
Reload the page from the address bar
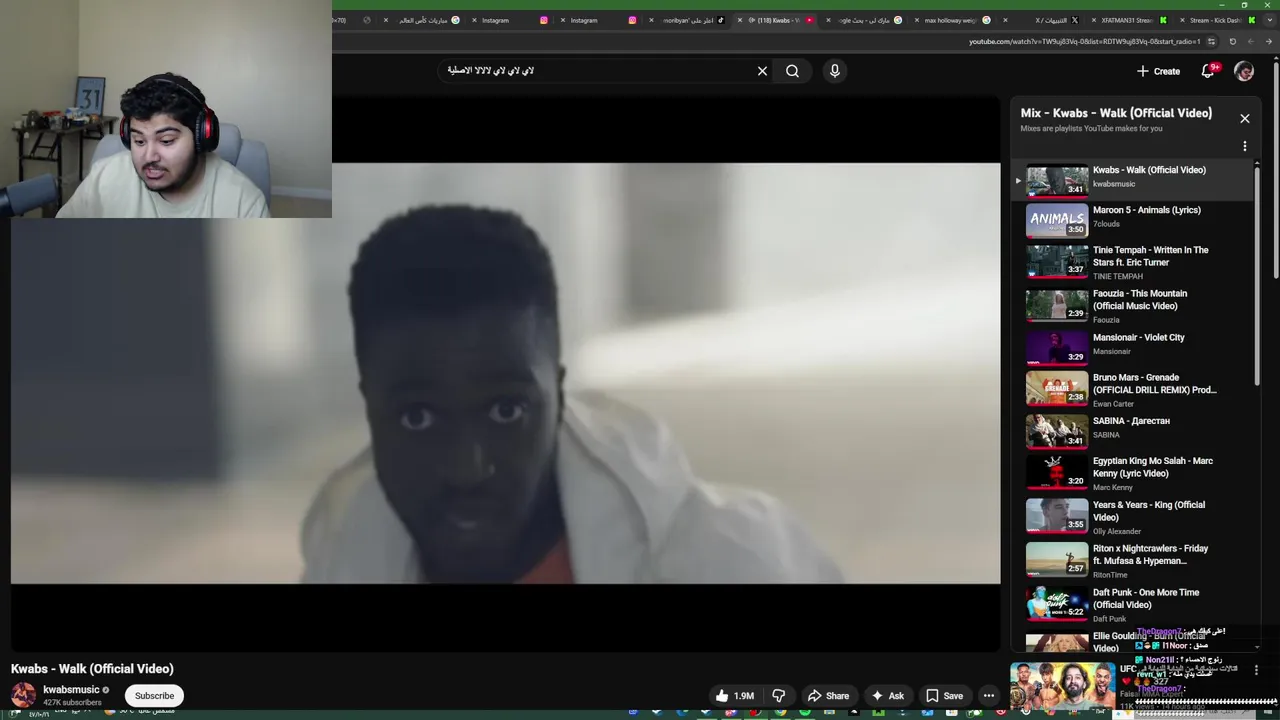tap(1232, 42)
